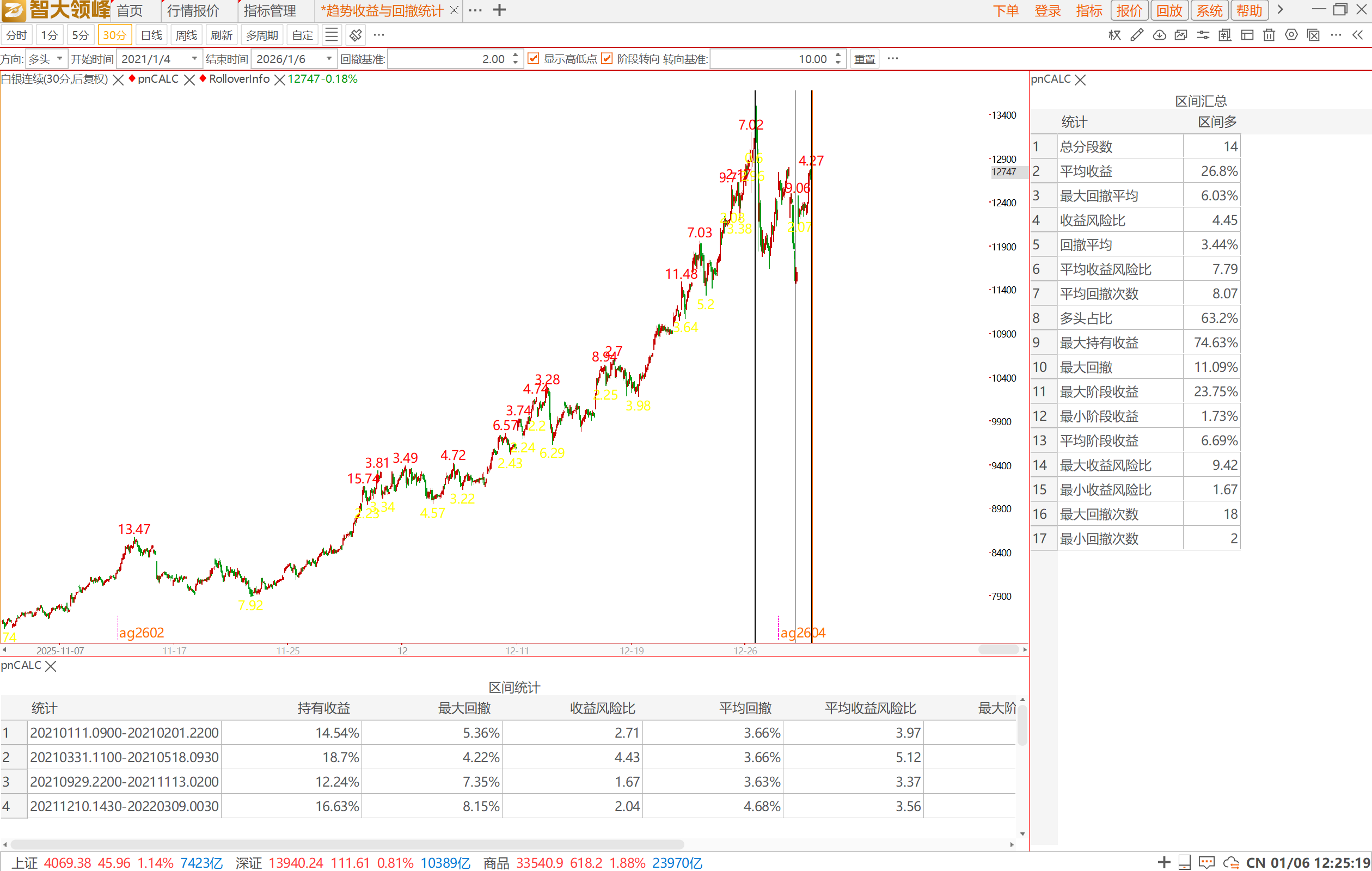The width and height of the screenshot is (1372, 871).
Task: Expand the 开始时间 date dropdown
Action: click(x=194, y=59)
